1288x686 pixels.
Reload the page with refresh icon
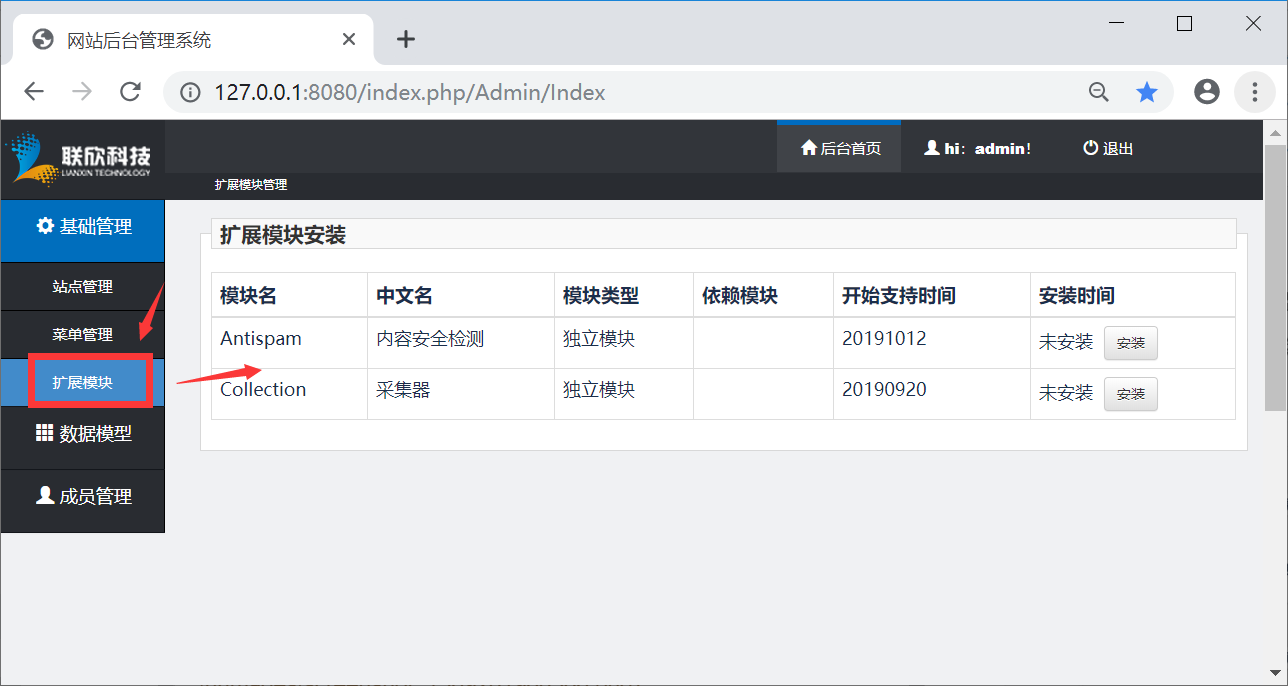(x=130, y=92)
